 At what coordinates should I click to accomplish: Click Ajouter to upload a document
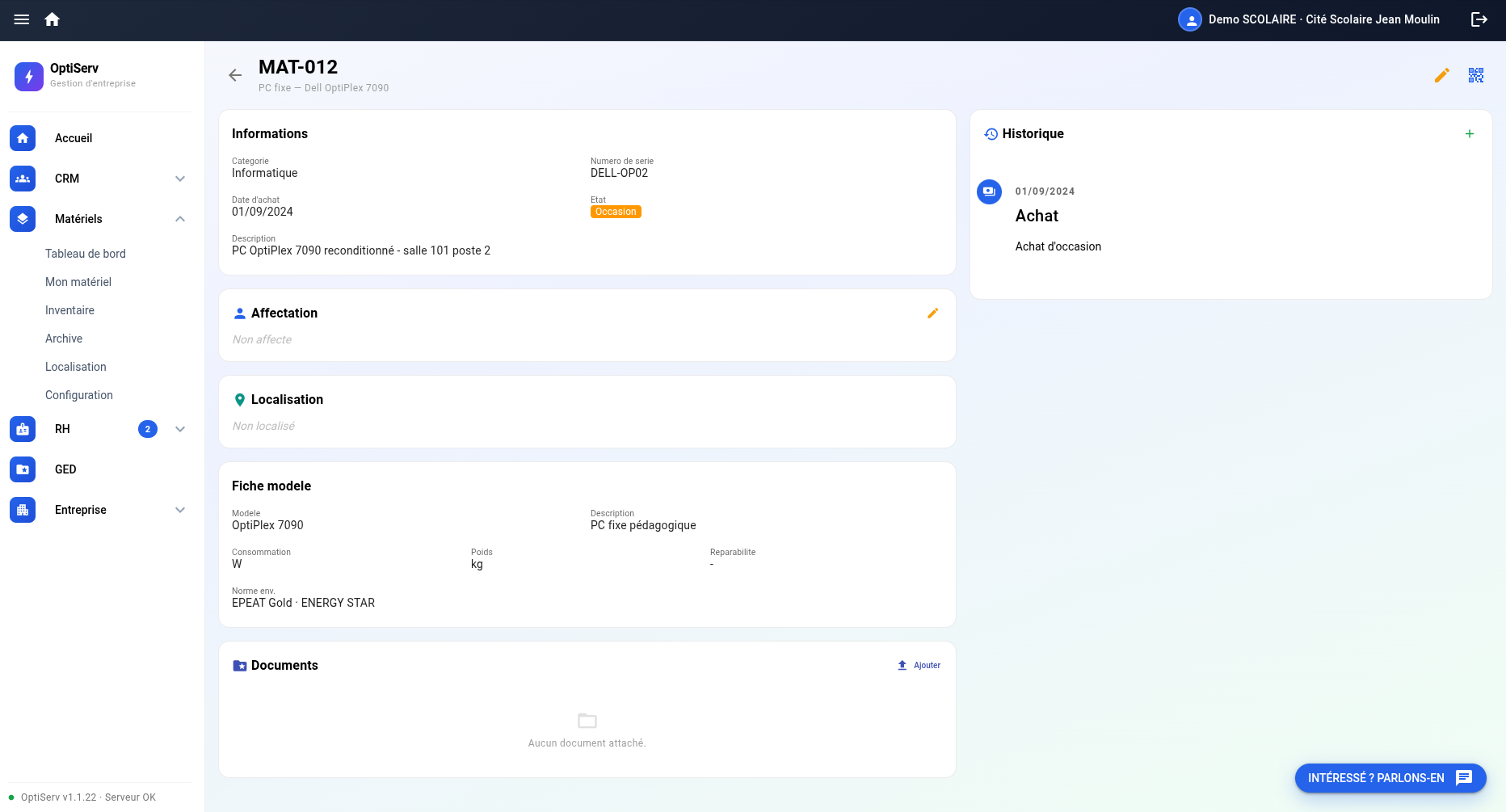click(919, 665)
